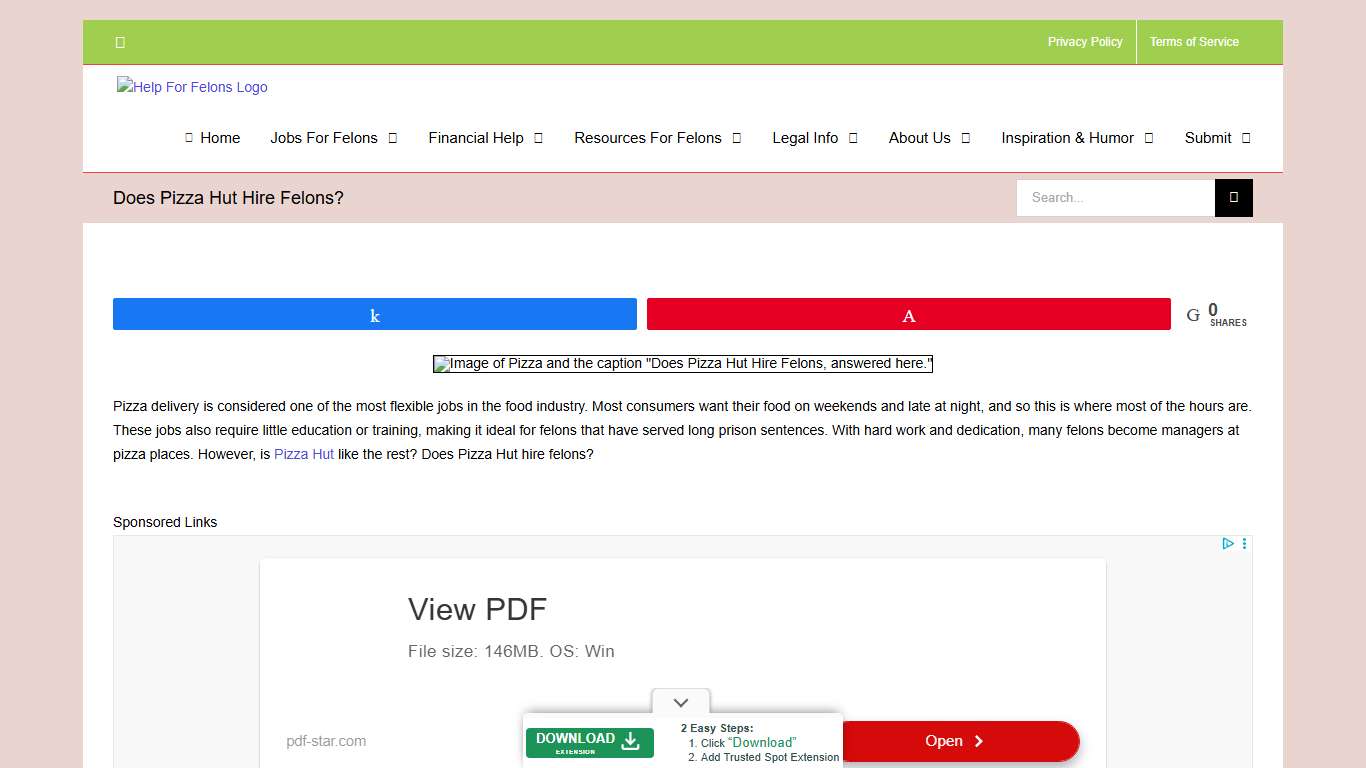Screen dimensions: 1366x768
Task: Follow the Pizza Hut hyperlink in the article
Action: [x=303, y=454]
